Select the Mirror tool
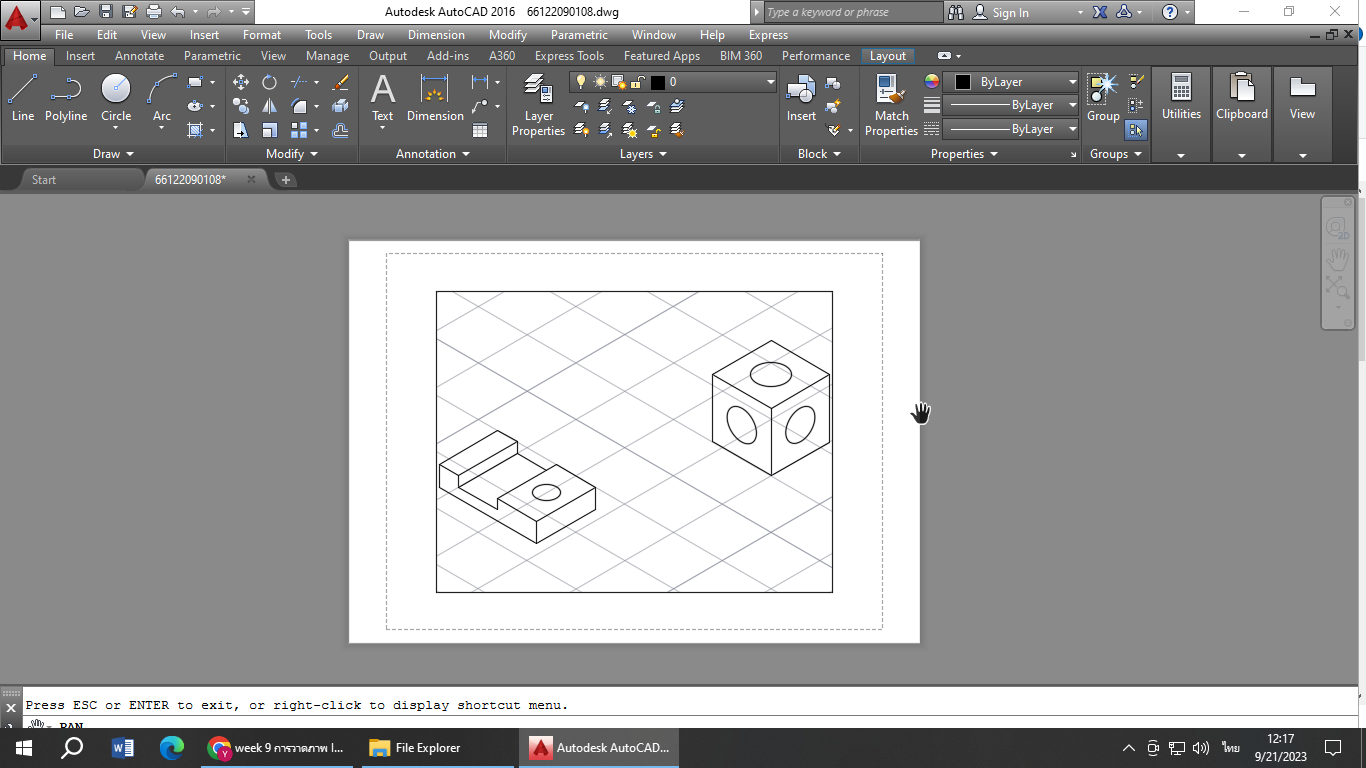 pos(269,106)
